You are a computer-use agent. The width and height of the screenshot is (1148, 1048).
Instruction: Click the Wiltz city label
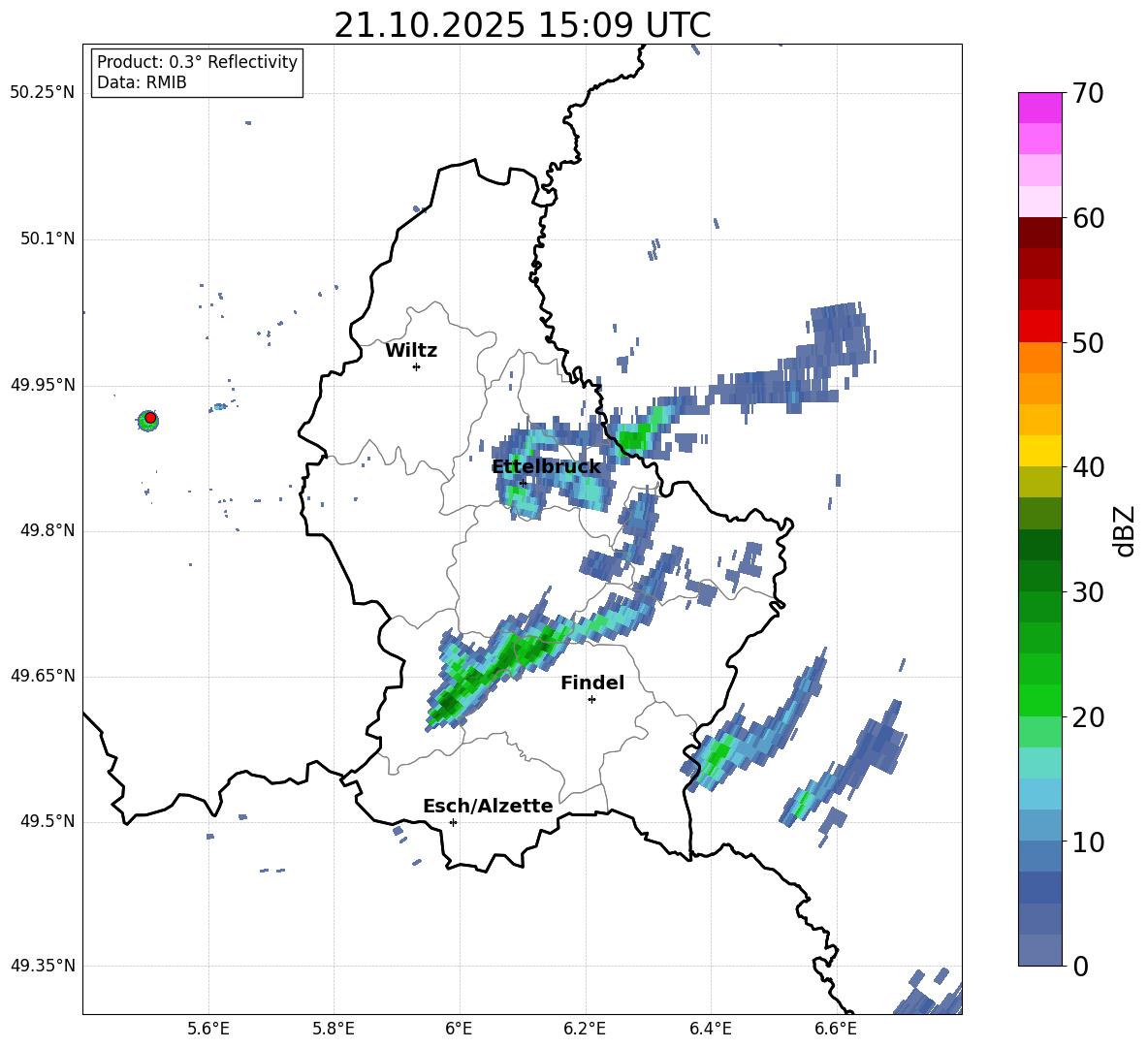411,351
